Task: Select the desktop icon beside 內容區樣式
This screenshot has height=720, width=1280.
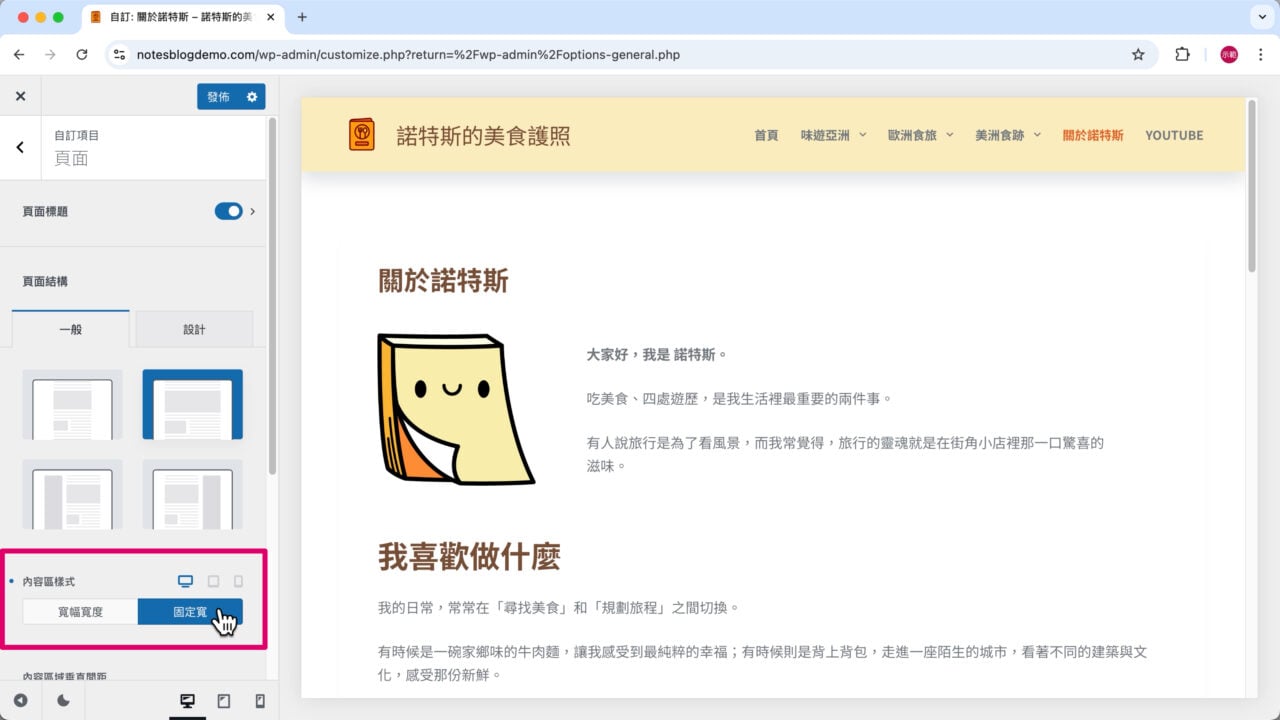Action: pyautogui.click(x=184, y=581)
